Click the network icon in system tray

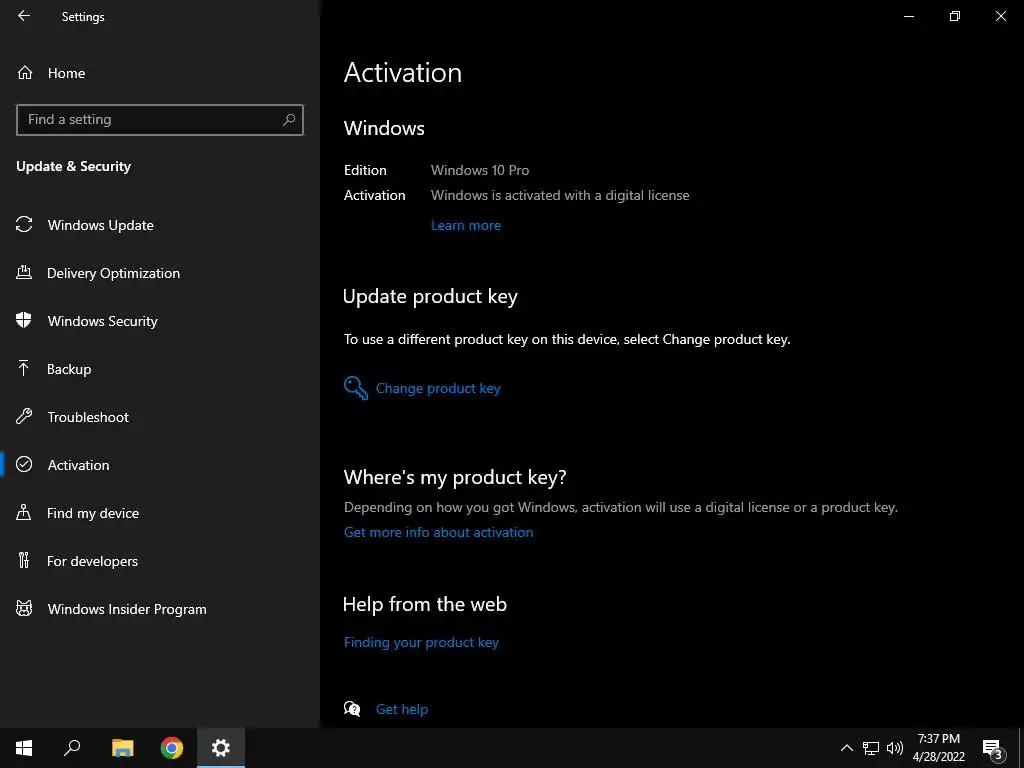pyautogui.click(x=871, y=748)
